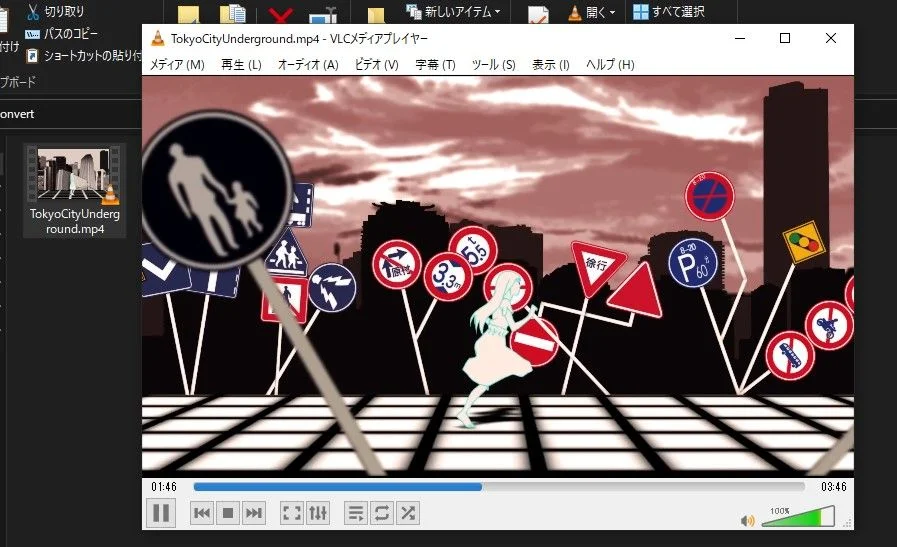Open the ヘルプ (H) menu

click(x=610, y=65)
